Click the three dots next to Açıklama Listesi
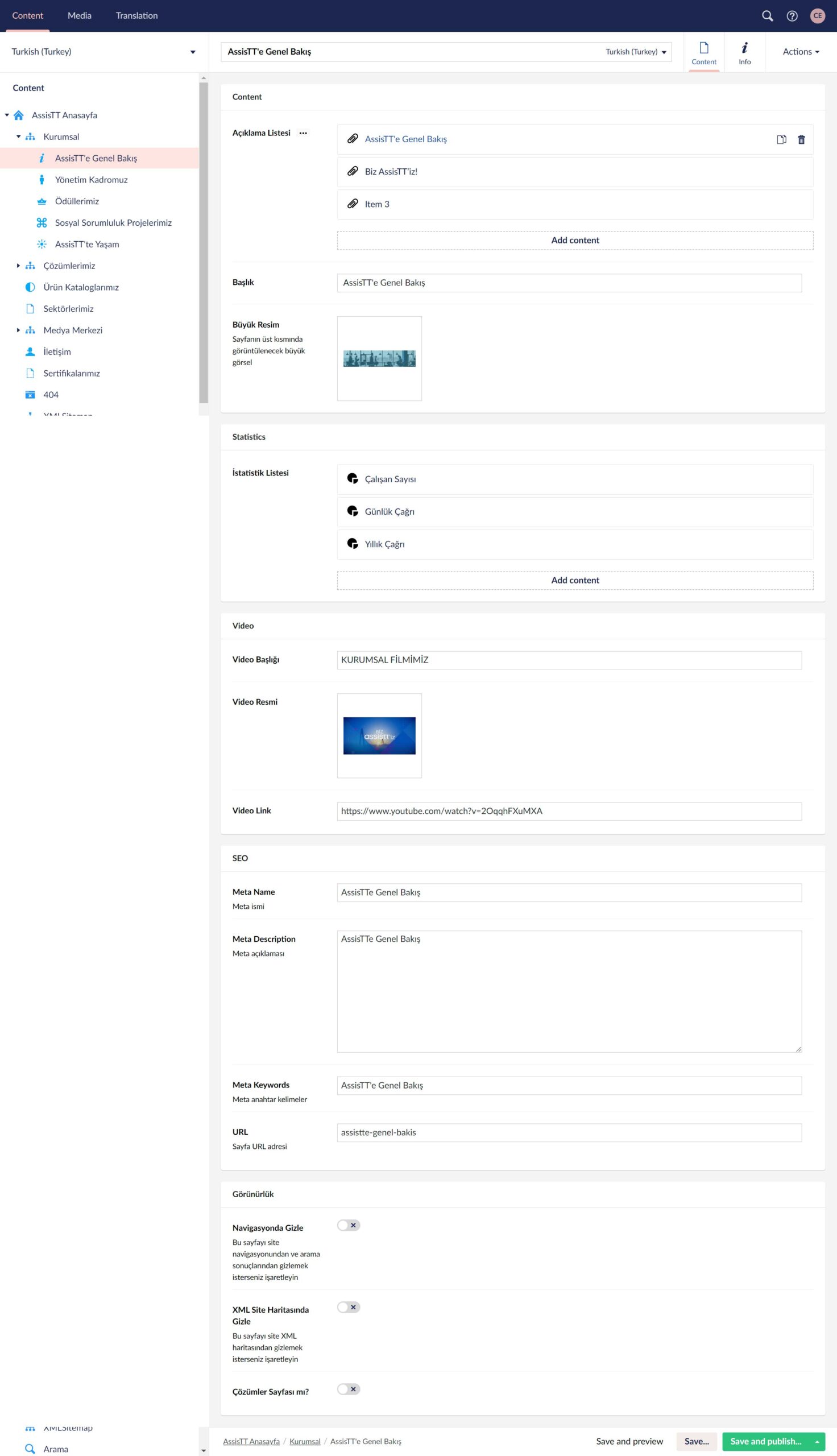This screenshot has height=1456, width=837. coord(303,133)
